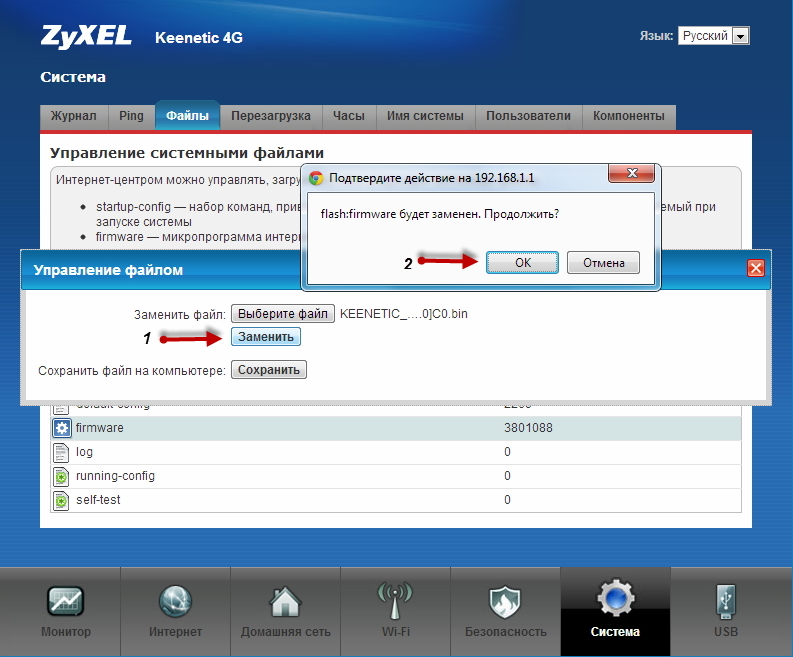Open the Интернет globe icon
The image size is (793, 657).
175,601
